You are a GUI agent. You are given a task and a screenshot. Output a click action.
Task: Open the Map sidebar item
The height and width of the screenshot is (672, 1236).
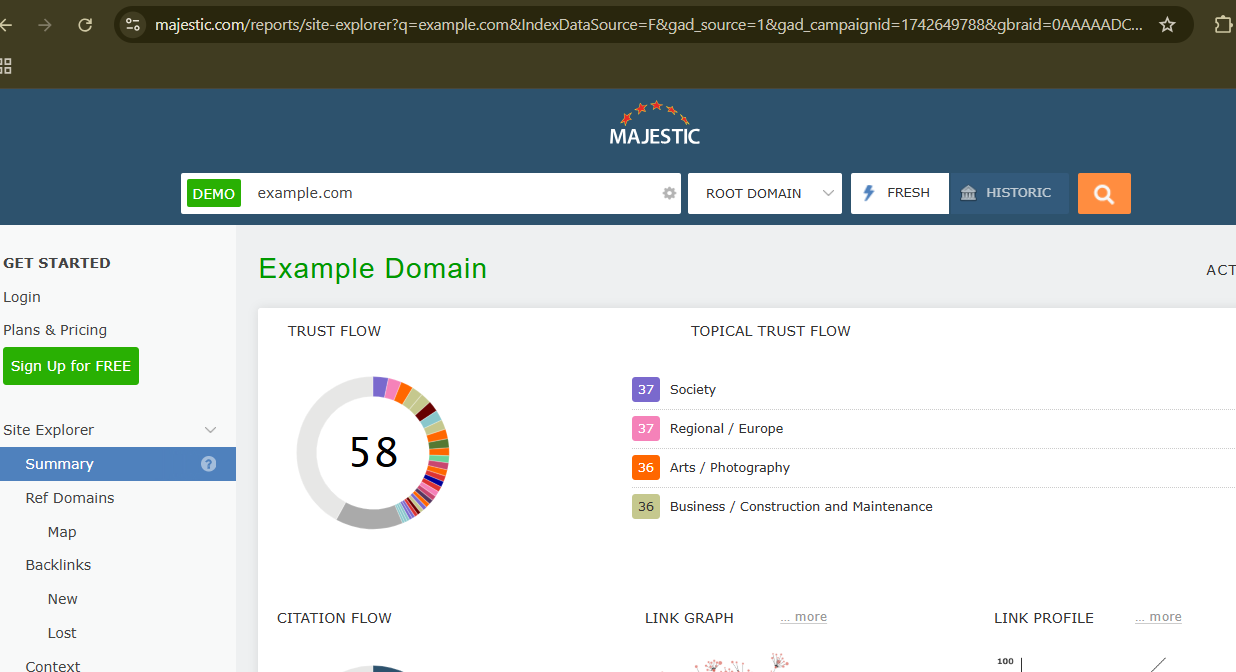click(x=62, y=532)
